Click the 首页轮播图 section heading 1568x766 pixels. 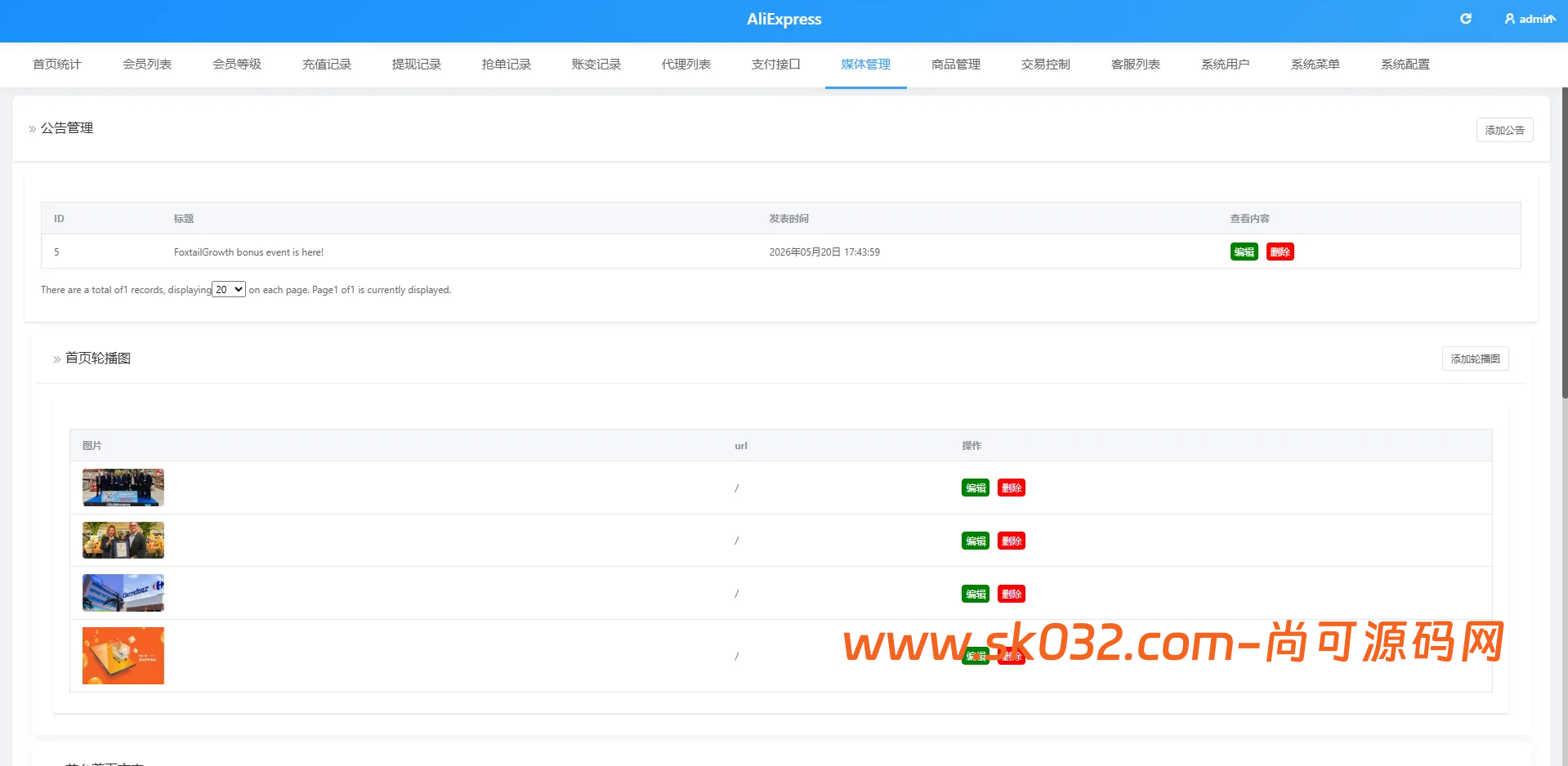pos(98,359)
